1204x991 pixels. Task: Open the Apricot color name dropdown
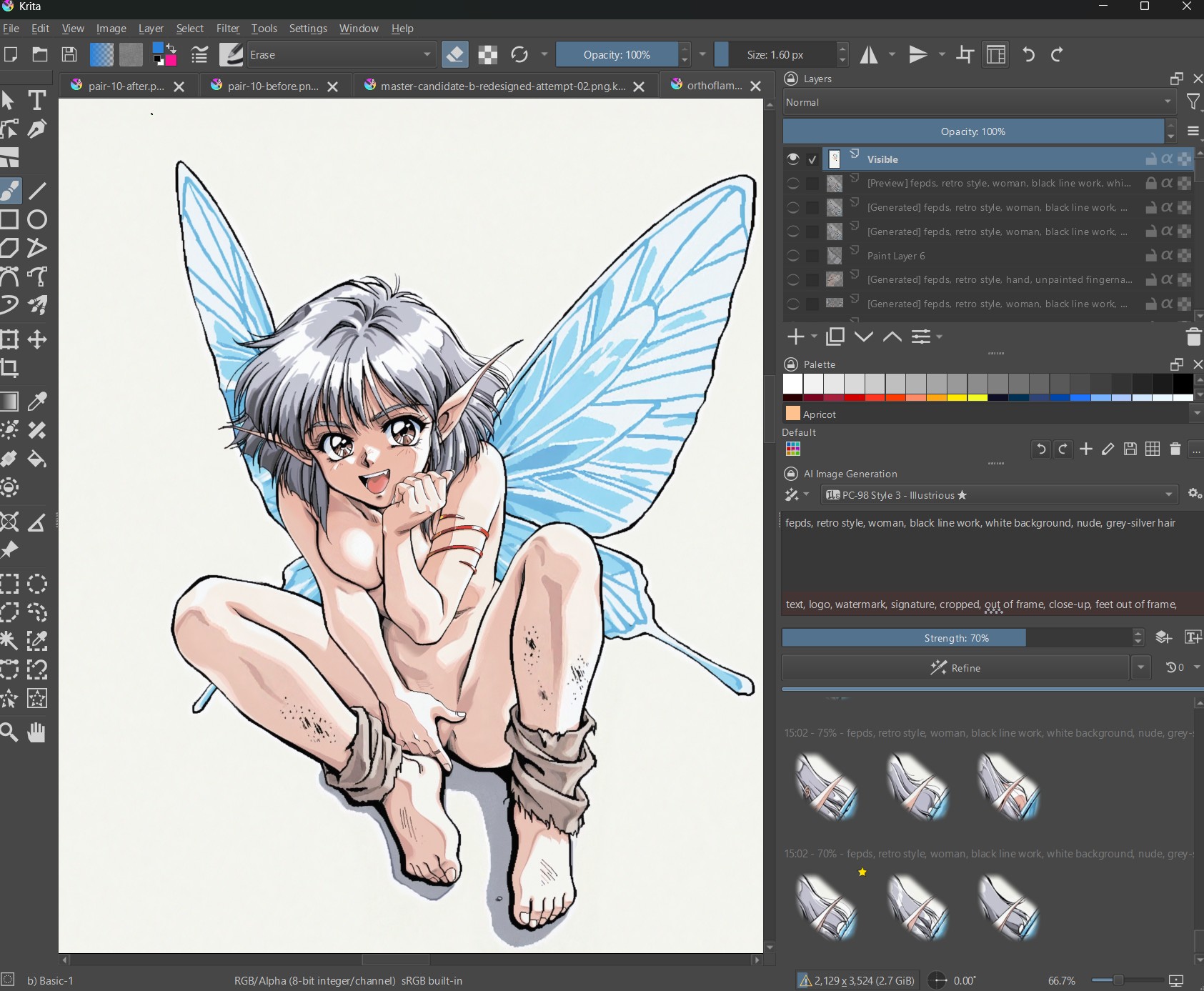coord(1197,414)
